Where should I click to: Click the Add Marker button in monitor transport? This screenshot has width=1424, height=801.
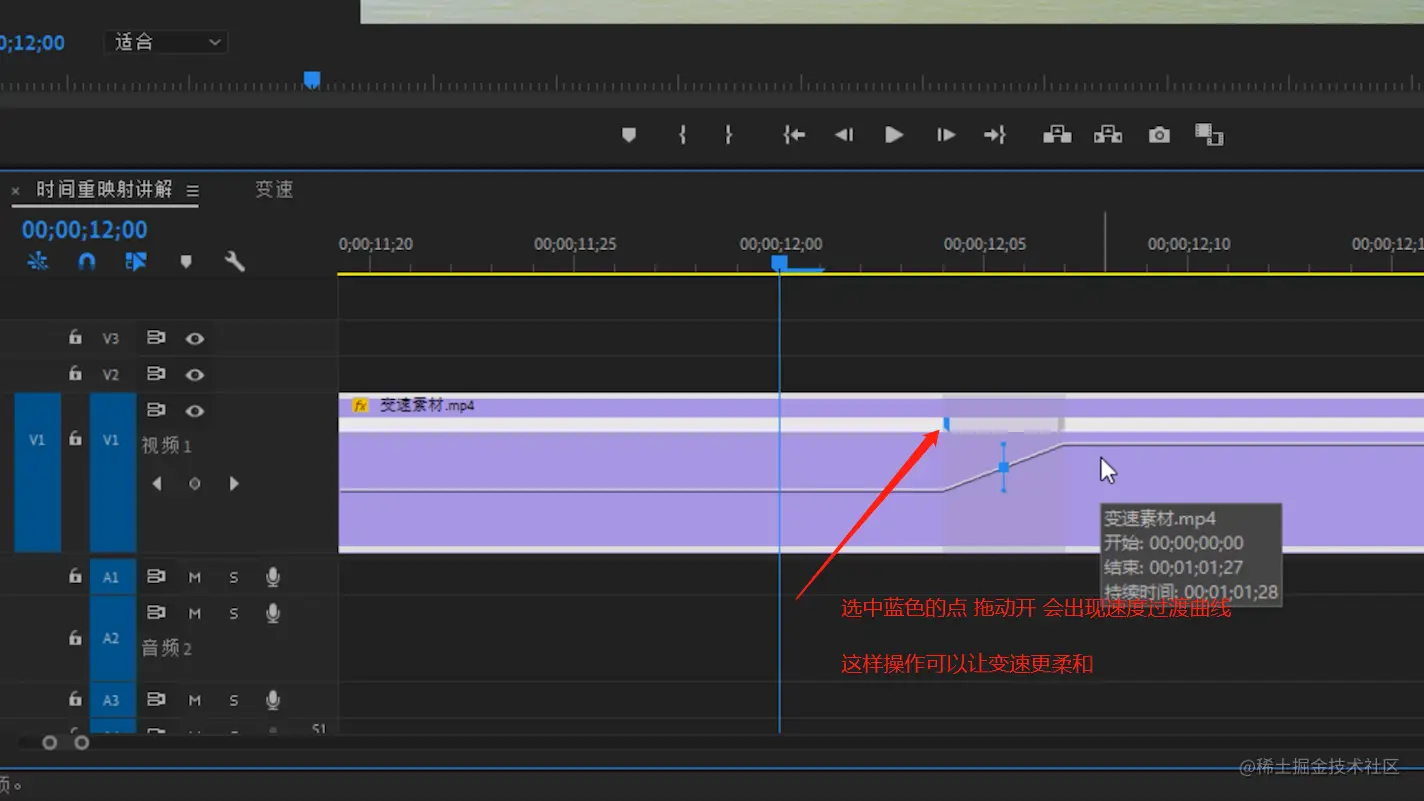pos(629,135)
